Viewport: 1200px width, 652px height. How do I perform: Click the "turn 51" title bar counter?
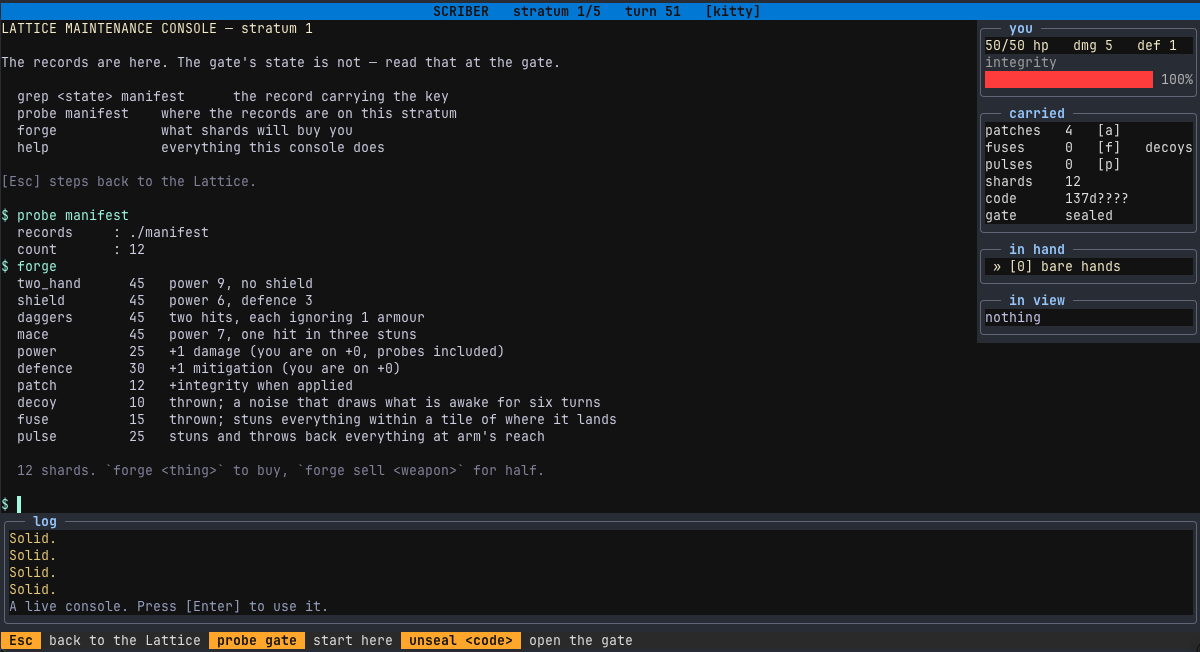pyautogui.click(x=653, y=11)
